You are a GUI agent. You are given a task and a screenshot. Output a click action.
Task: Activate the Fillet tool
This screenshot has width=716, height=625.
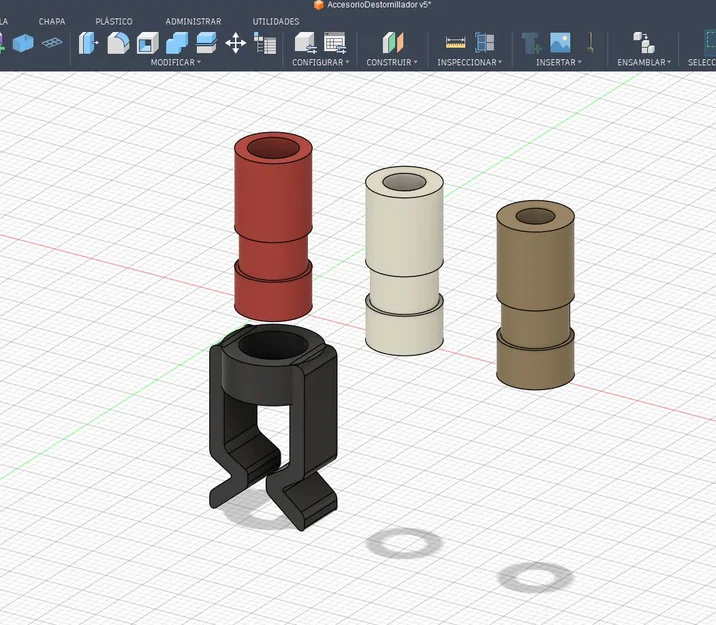click(x=118, y=43)
